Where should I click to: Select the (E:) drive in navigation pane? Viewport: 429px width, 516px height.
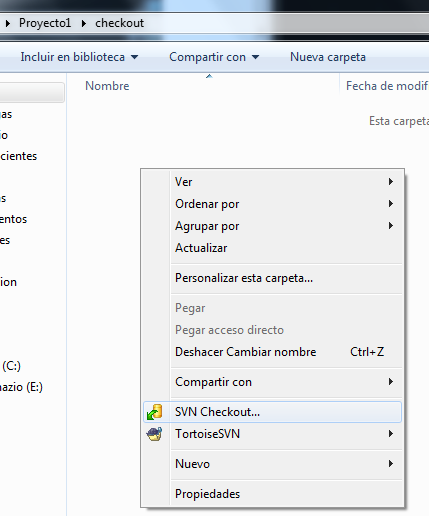click(x=21, y=387)
